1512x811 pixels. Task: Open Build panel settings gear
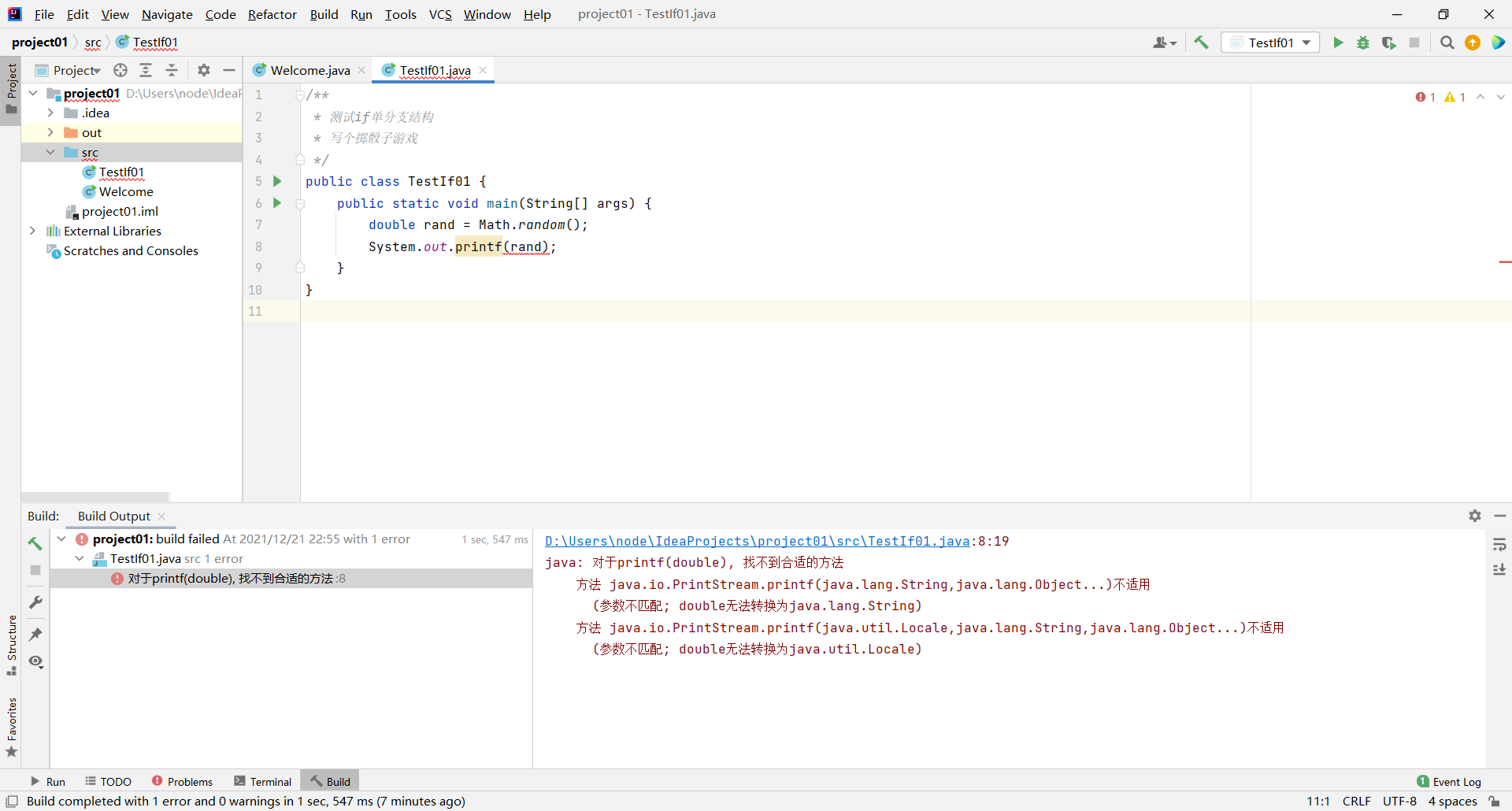(1475, 516)
